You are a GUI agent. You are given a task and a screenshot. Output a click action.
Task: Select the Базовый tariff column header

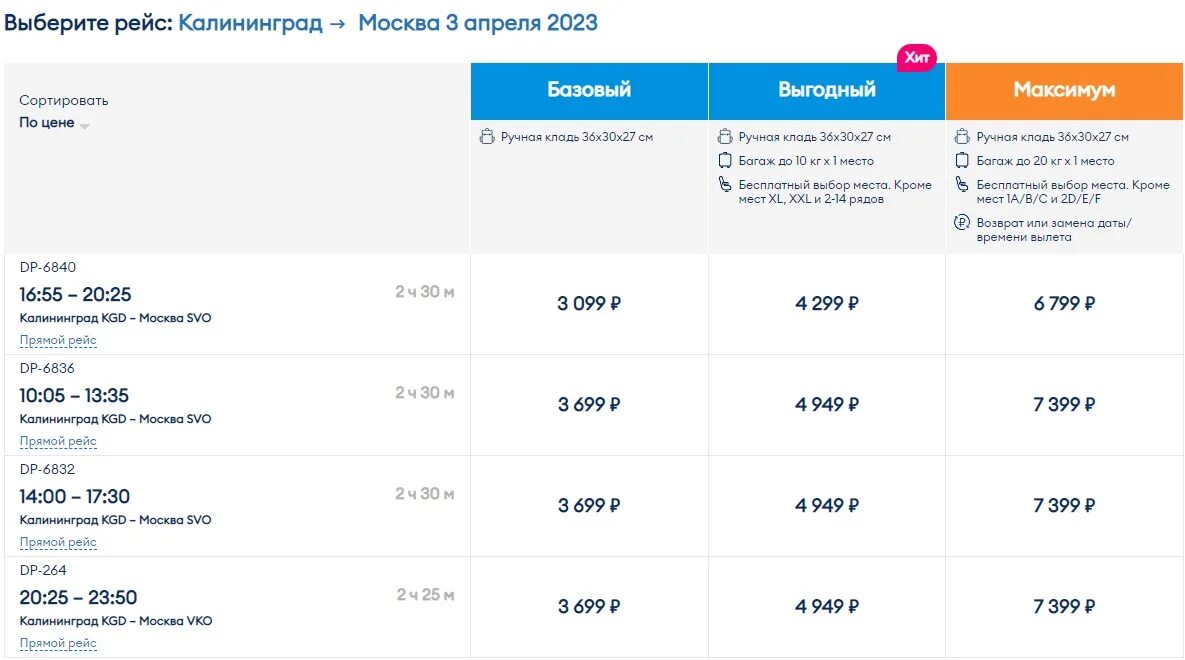[x=589, y=90]
